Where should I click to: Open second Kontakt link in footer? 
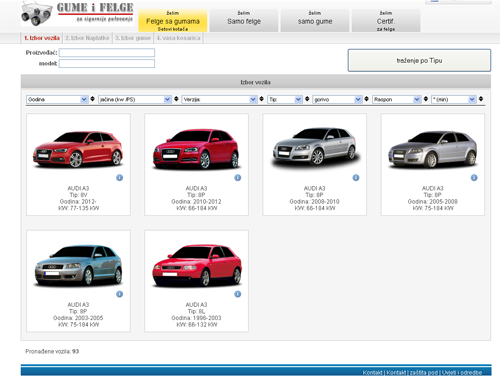tap(396, 372)
